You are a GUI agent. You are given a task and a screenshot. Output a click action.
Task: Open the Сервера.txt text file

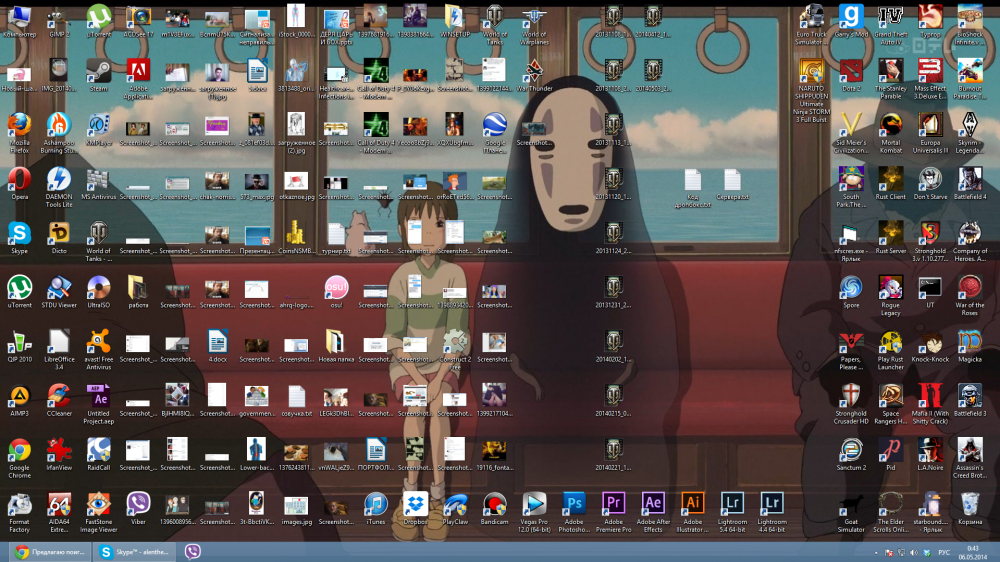[x=732, y=184]
